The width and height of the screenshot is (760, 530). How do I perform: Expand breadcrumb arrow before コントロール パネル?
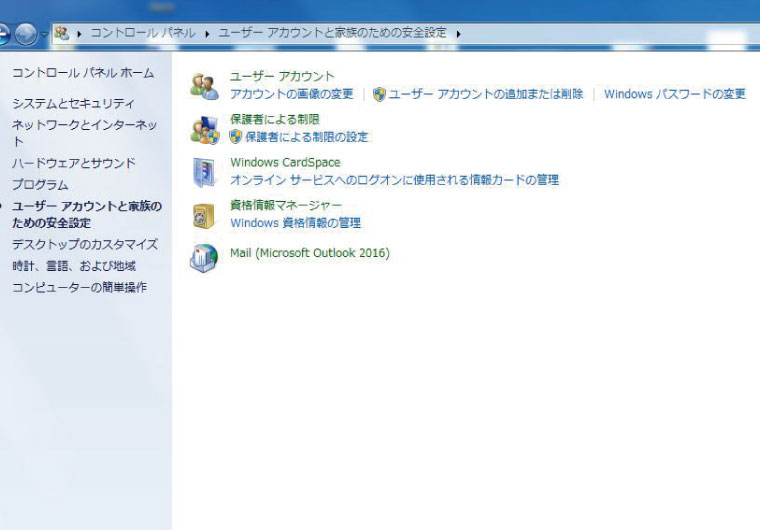(x=79, y=34)
